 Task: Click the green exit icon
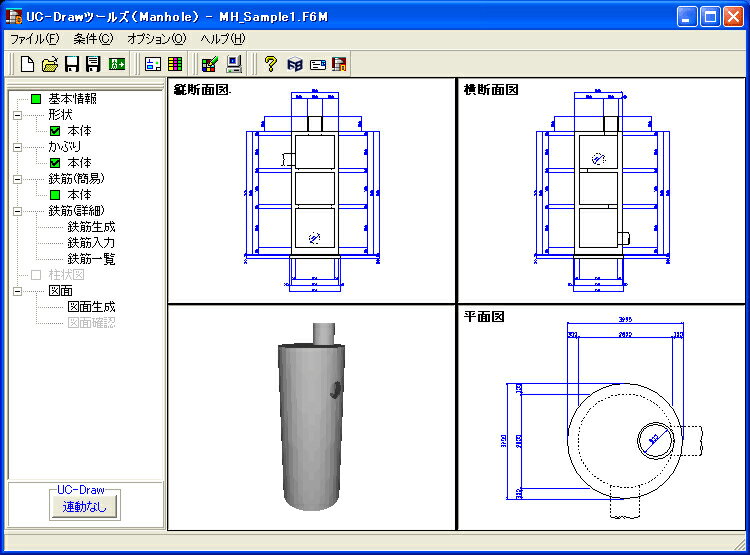117,64
